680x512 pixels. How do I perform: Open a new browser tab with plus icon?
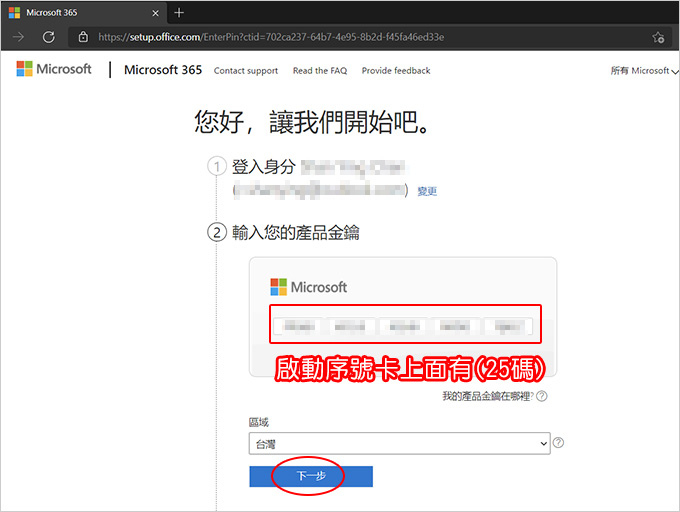point(179,13)
